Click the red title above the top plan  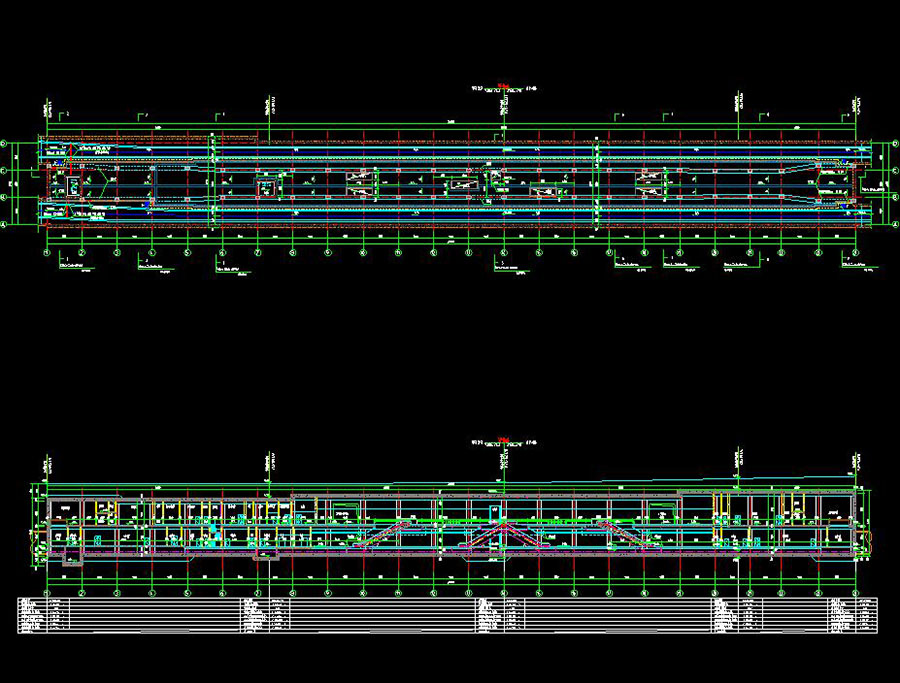507,85
